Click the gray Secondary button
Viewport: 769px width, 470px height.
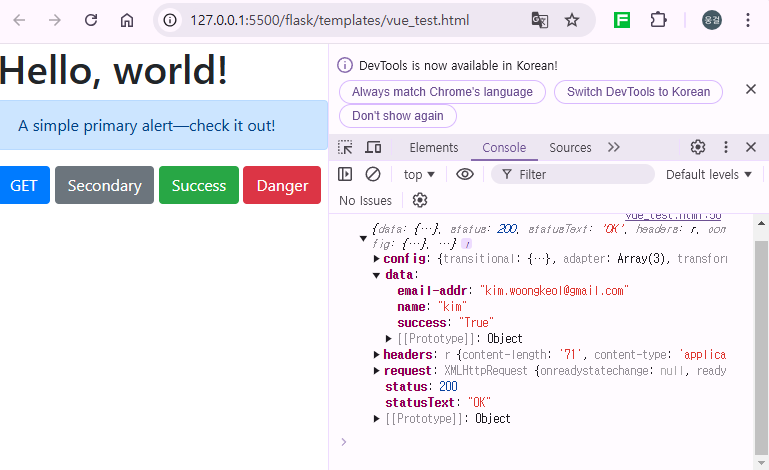click(104, 185)
